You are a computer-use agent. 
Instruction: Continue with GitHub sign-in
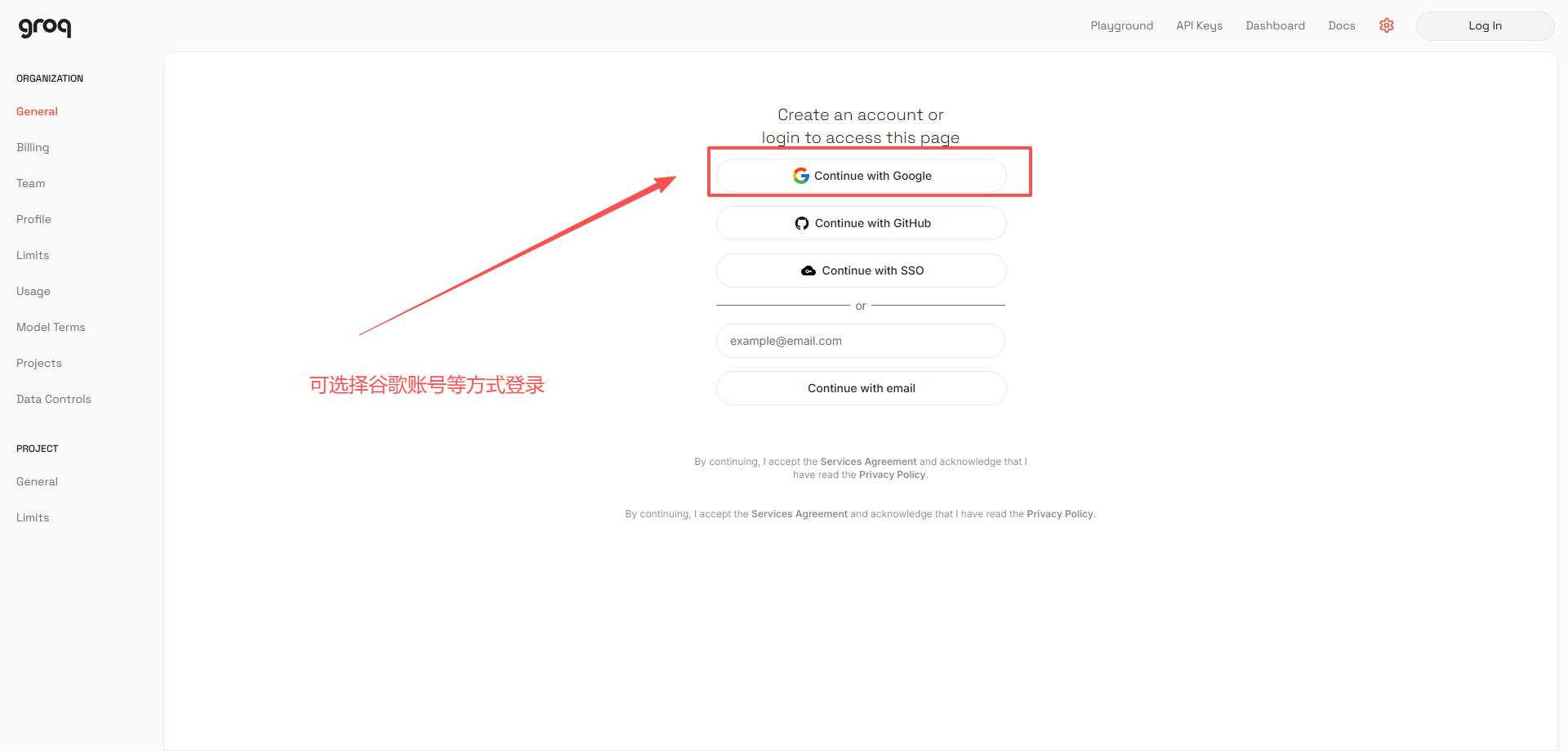[x=861, y=223]
